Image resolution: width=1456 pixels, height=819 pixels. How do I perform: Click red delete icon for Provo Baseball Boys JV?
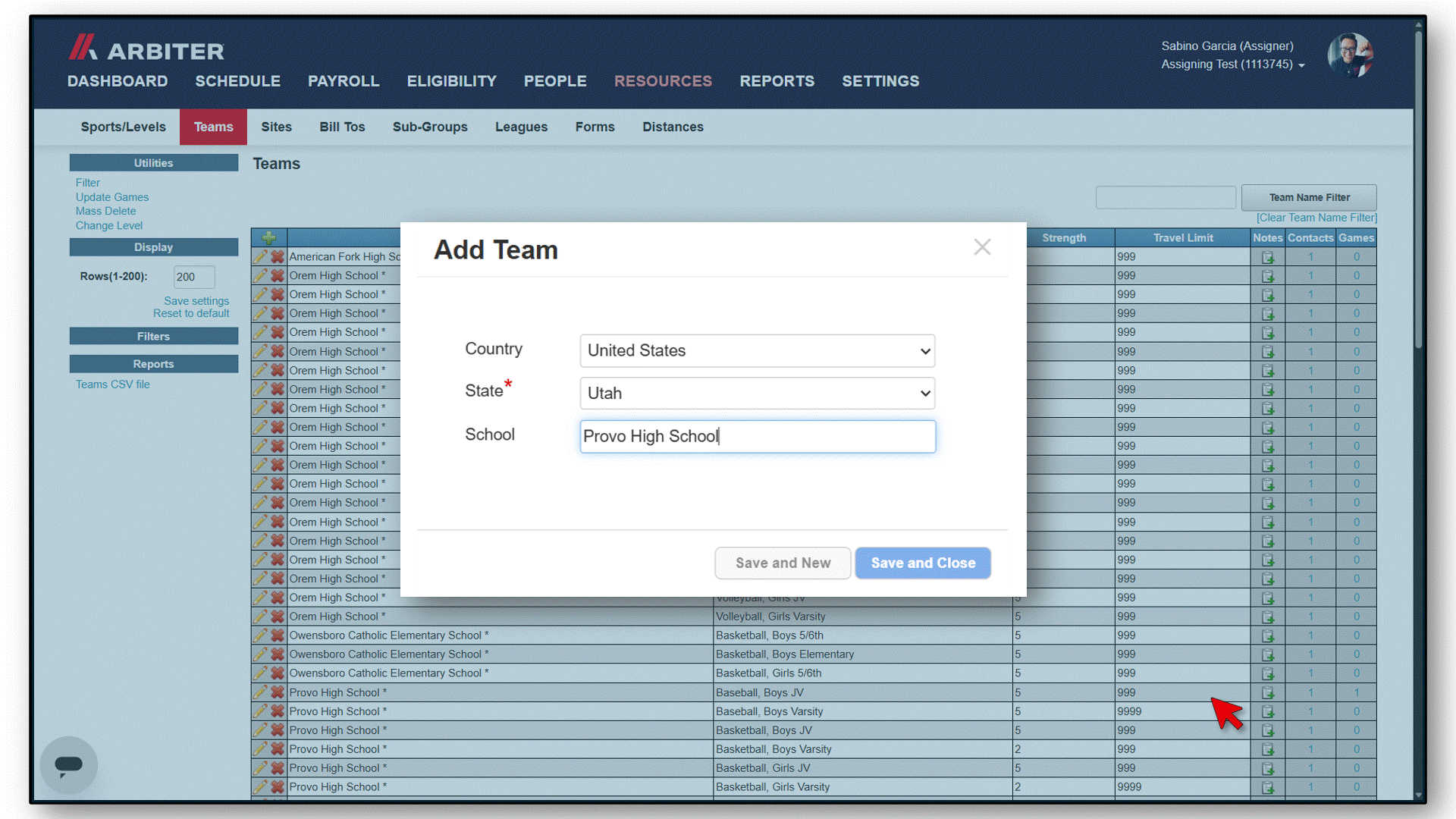(x=278, y=692)
